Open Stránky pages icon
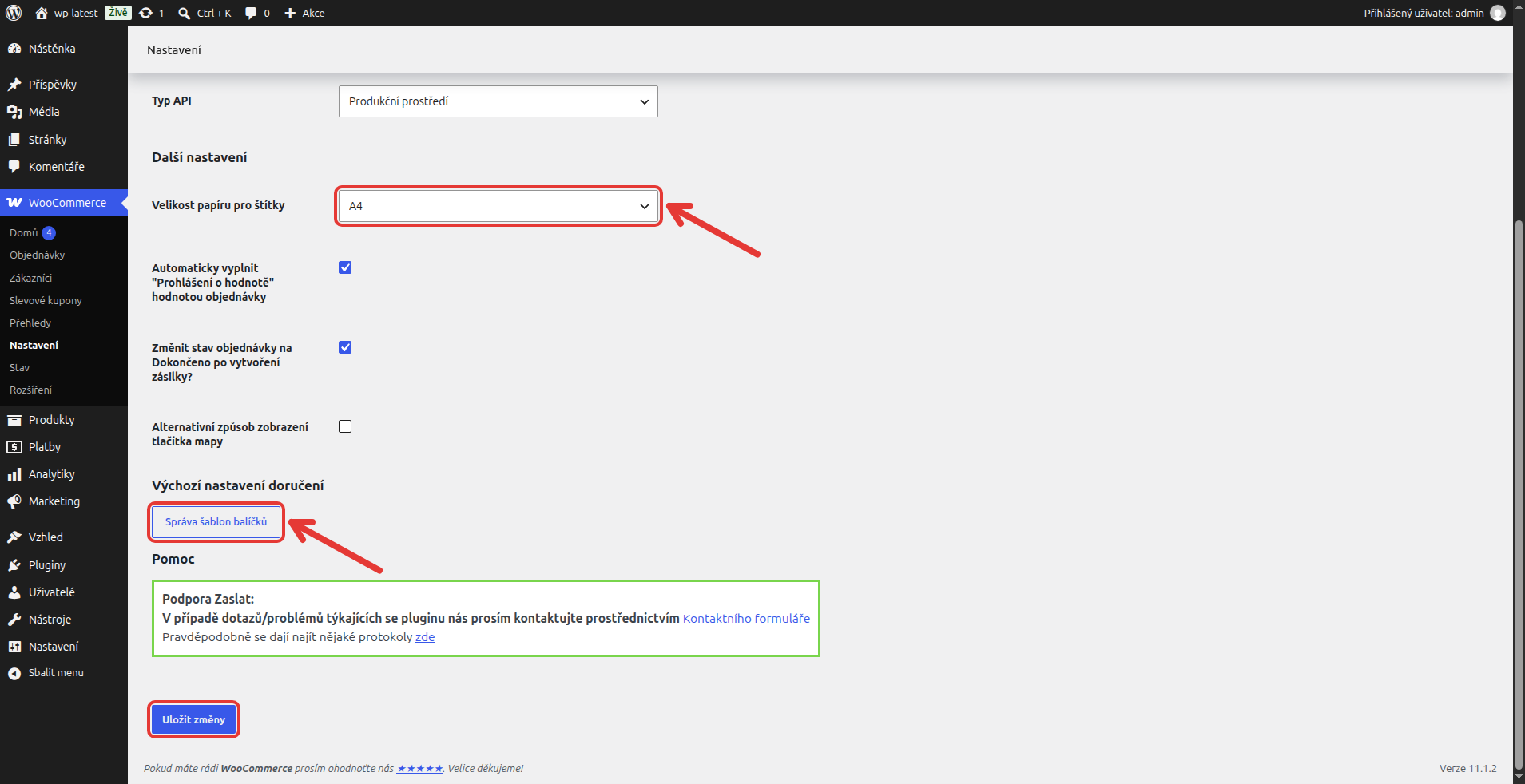The width and height of the screenshot is (1525, 784). coord(14,140)
